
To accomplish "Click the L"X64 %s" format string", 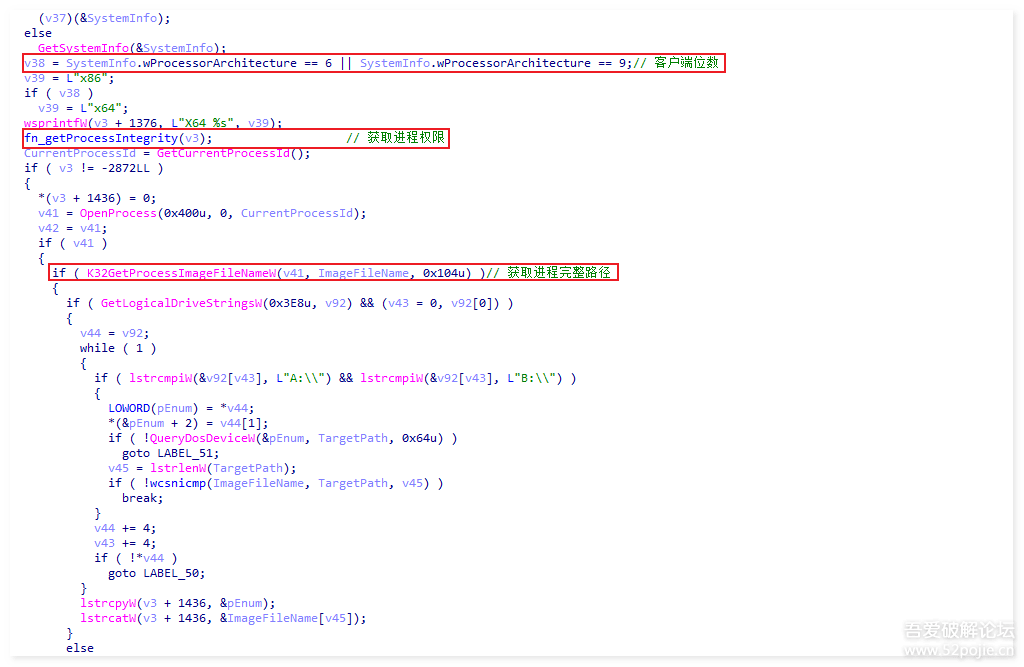I will coord(206,123).
